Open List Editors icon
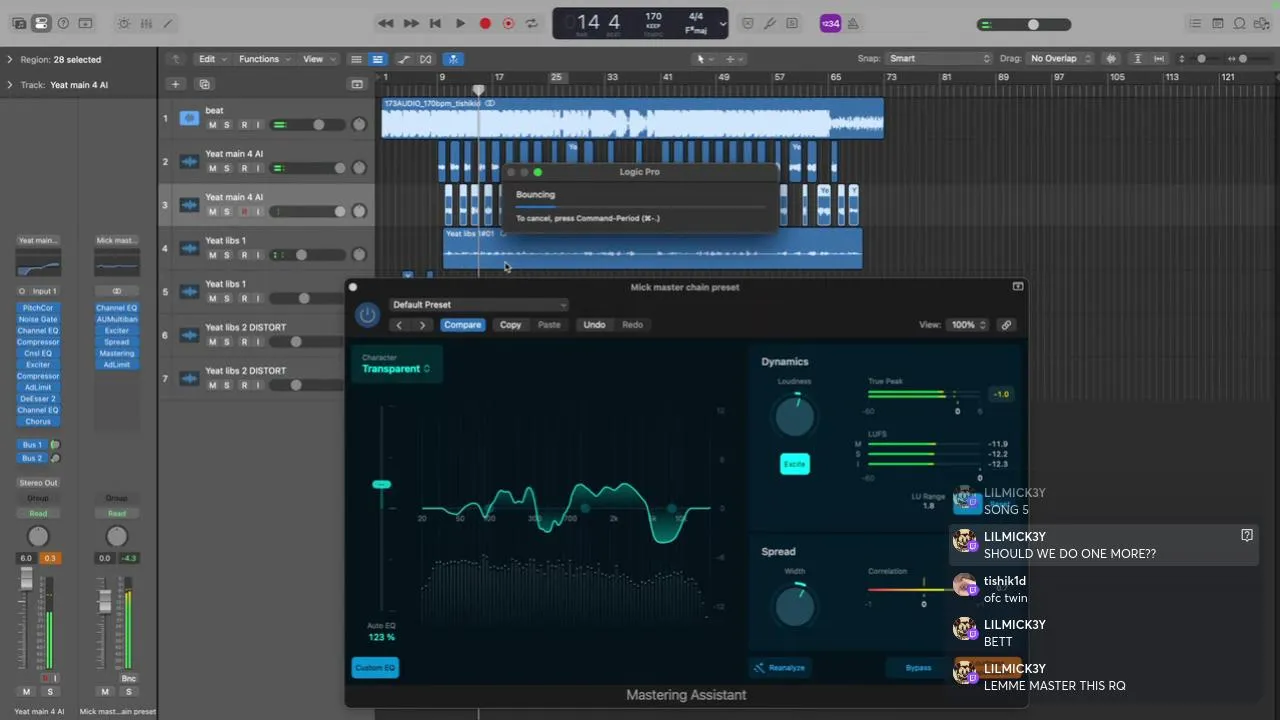1280x720 pixels. click(x=1195, y=23)
